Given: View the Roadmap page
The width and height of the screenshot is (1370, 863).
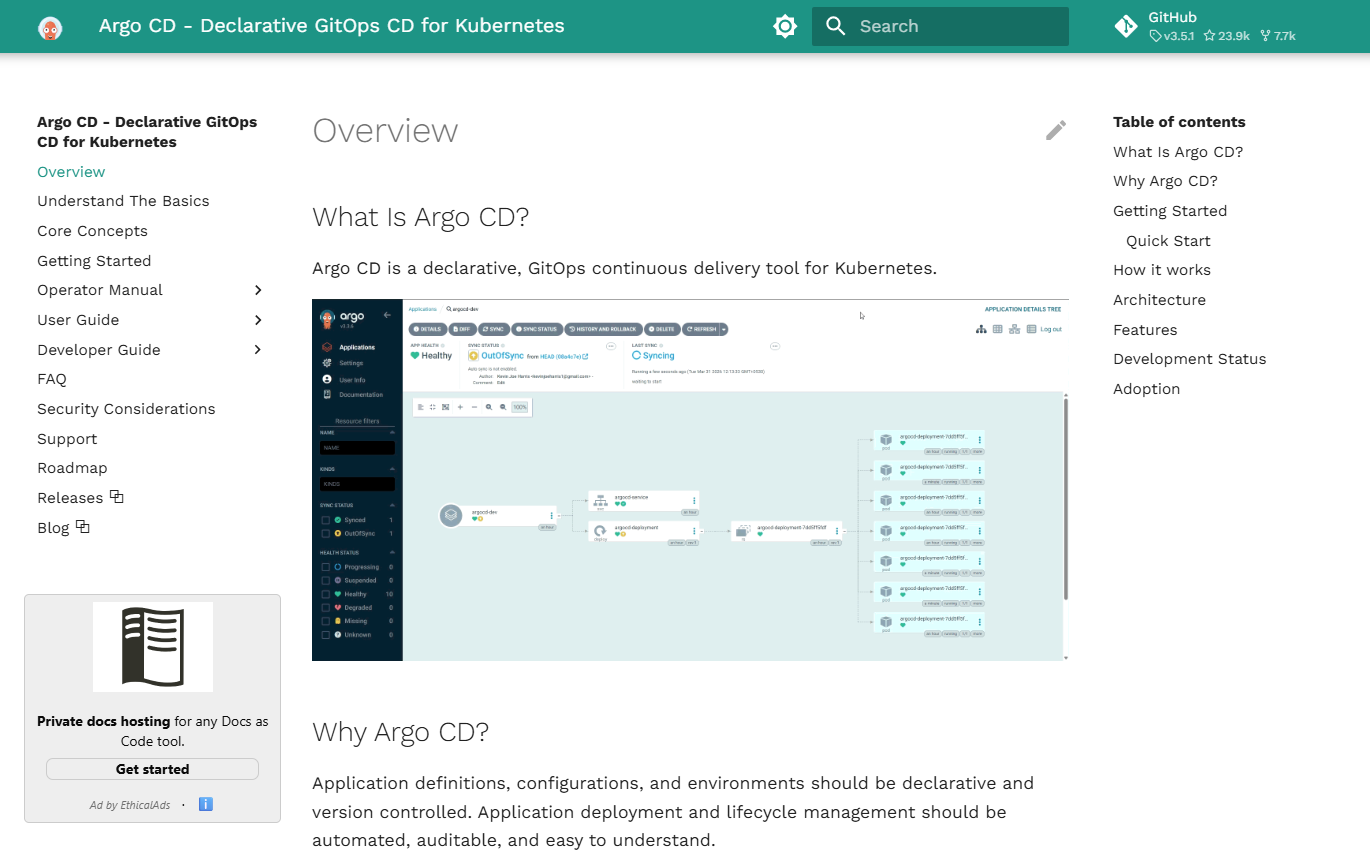Looking at the screenshot, I should 72,468.
